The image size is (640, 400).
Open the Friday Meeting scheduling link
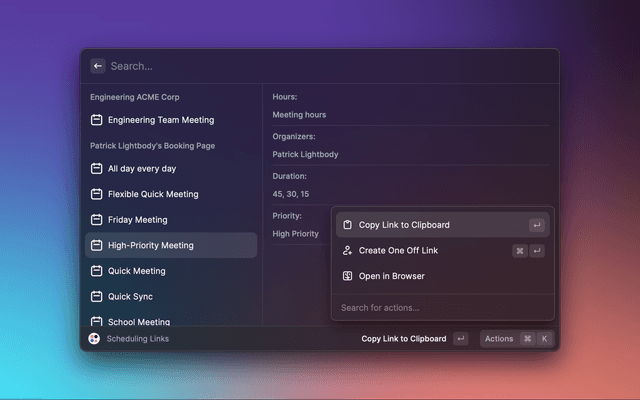click(137, 220)
